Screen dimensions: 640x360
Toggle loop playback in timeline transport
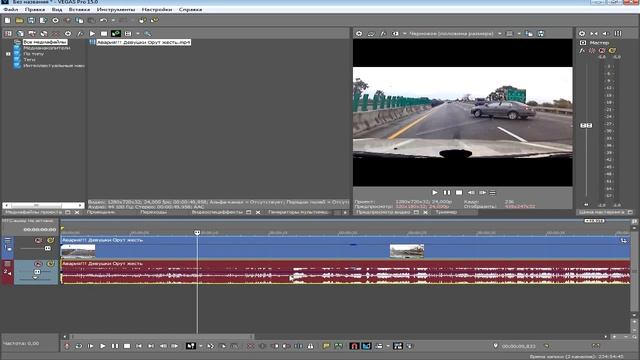coord(79,346)
